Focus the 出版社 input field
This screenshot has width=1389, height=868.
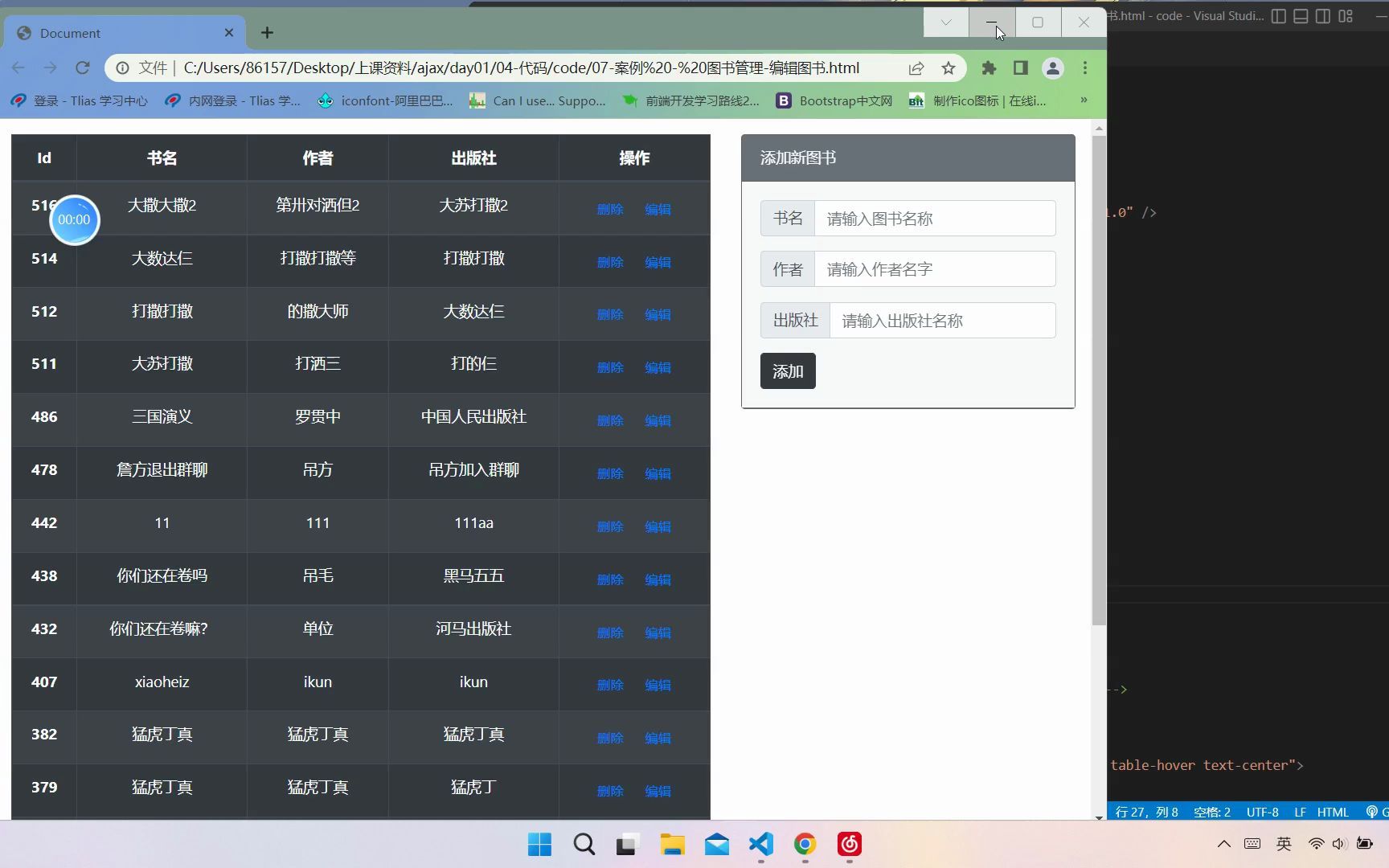[x=942, y=321]
